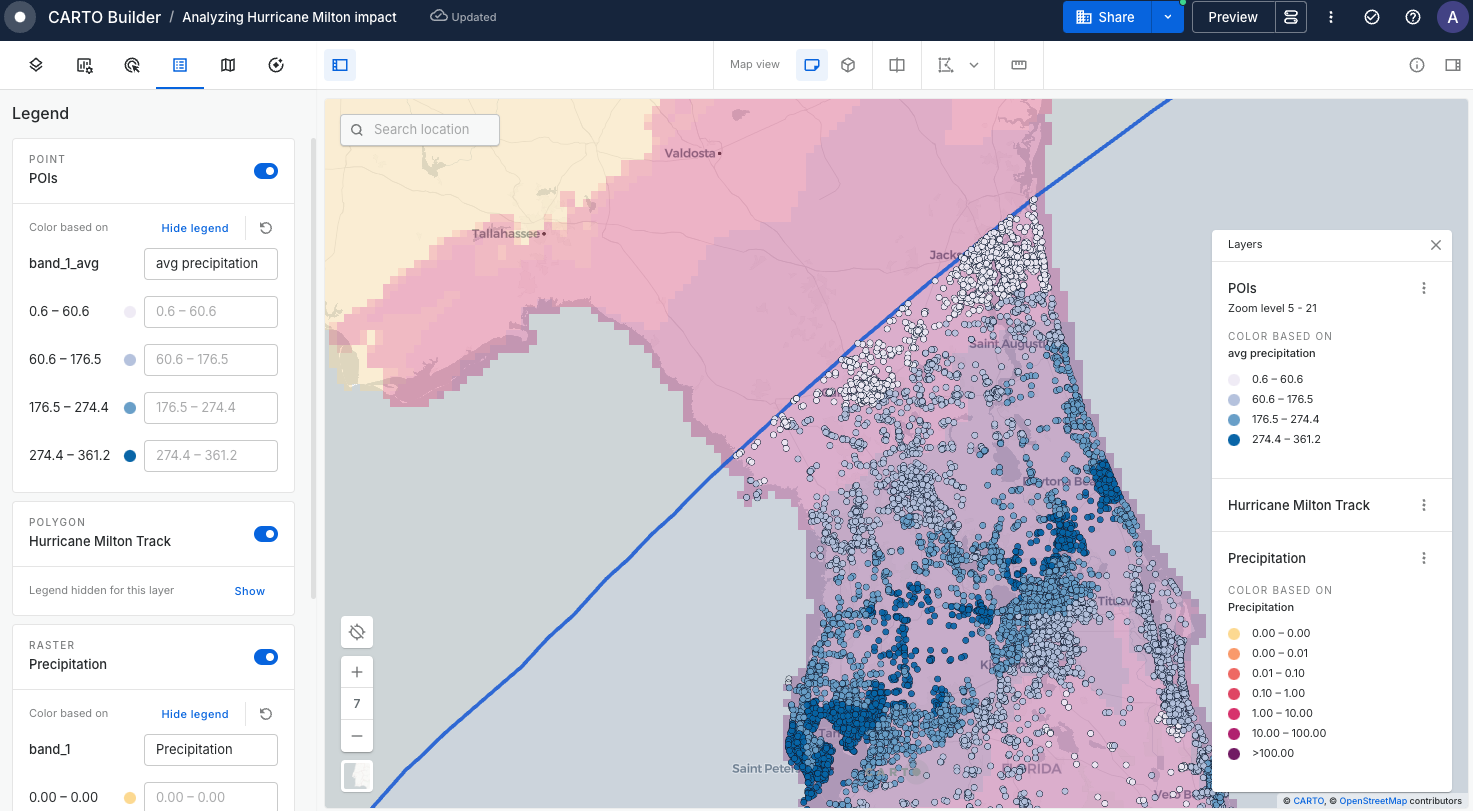The width and height of the screenshot is (1473, 811).
Task: Open the top bar three-dot menu
Action: (x=1331, y=17)
